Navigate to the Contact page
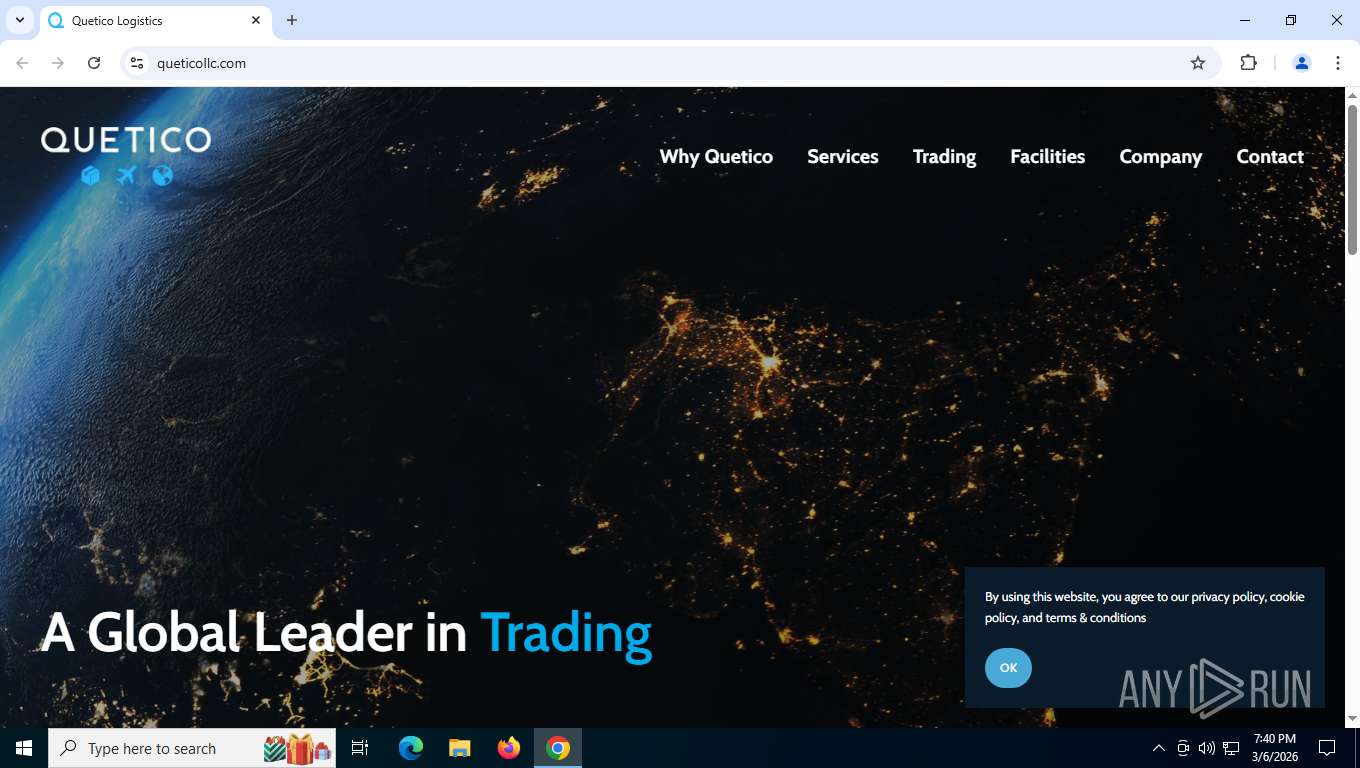Screen dimensions: 1360x768 [1270, 156]
